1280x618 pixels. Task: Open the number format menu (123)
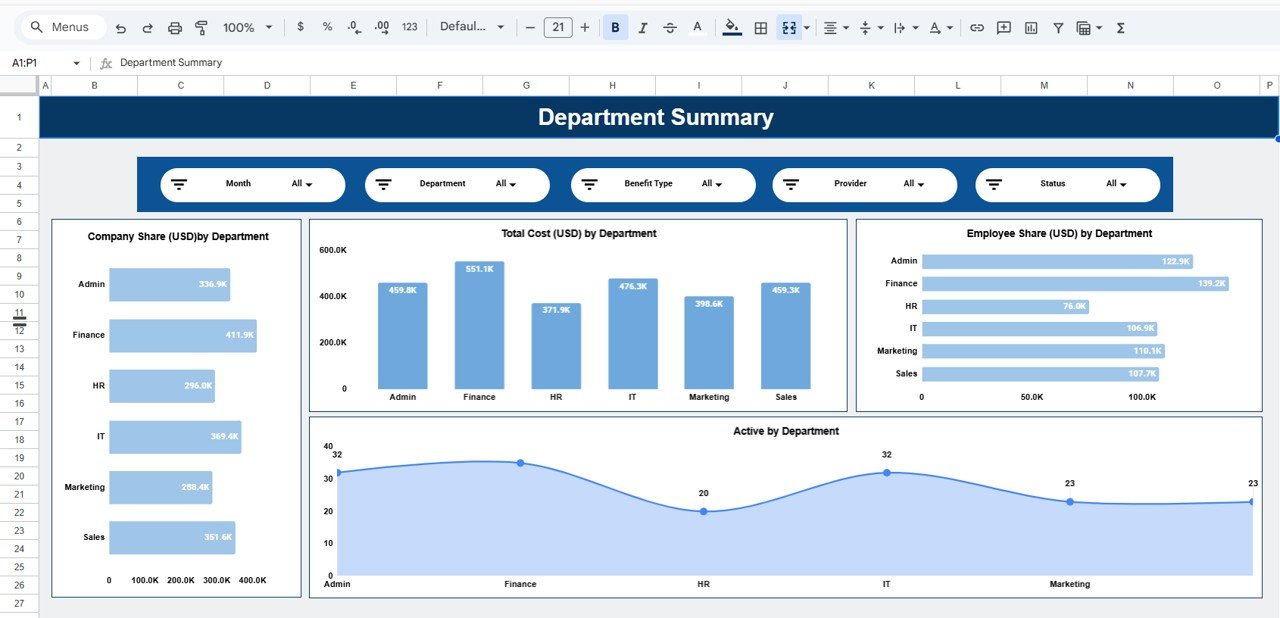(409, 27)
